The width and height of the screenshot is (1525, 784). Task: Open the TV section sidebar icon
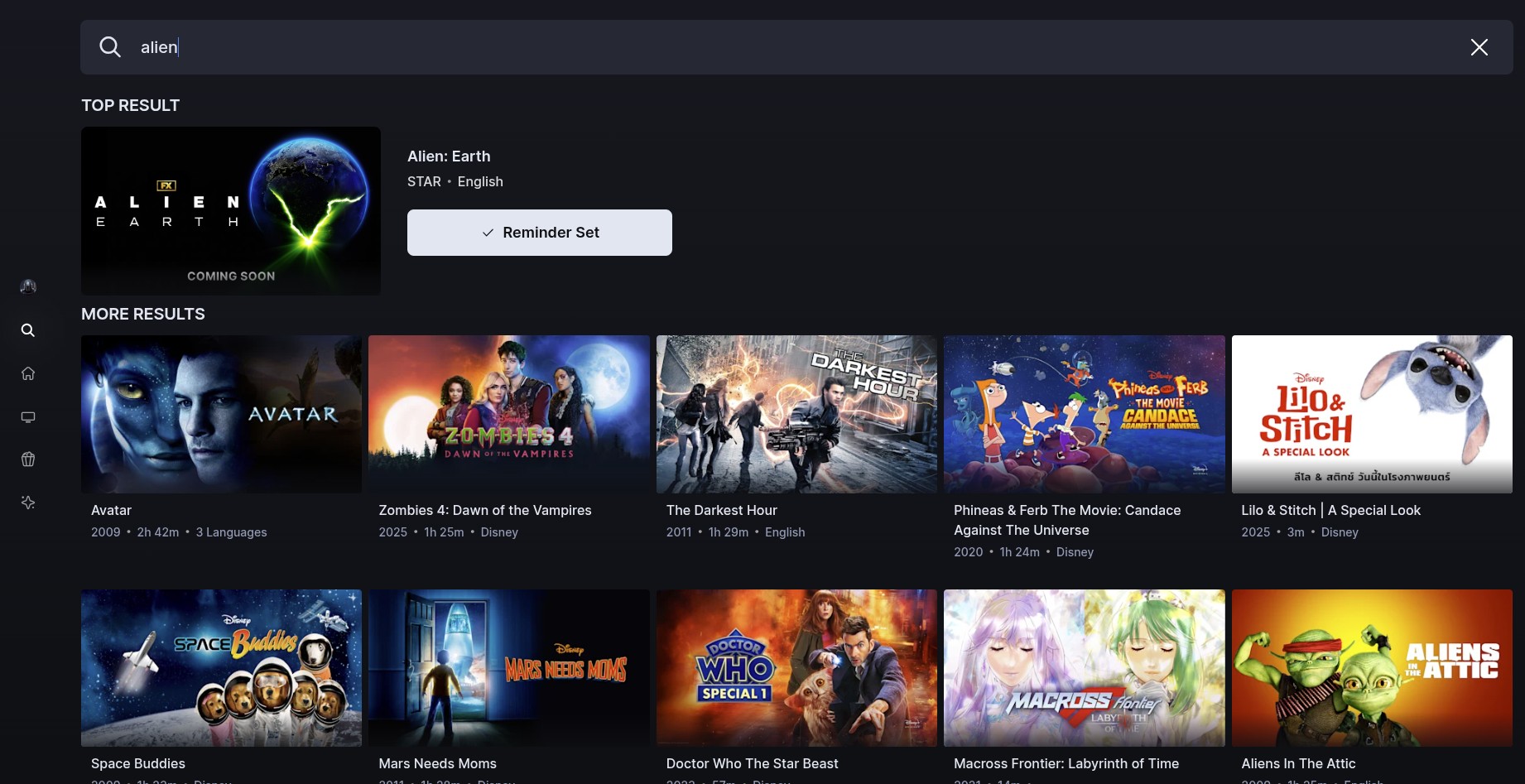[x=28, y=416]
